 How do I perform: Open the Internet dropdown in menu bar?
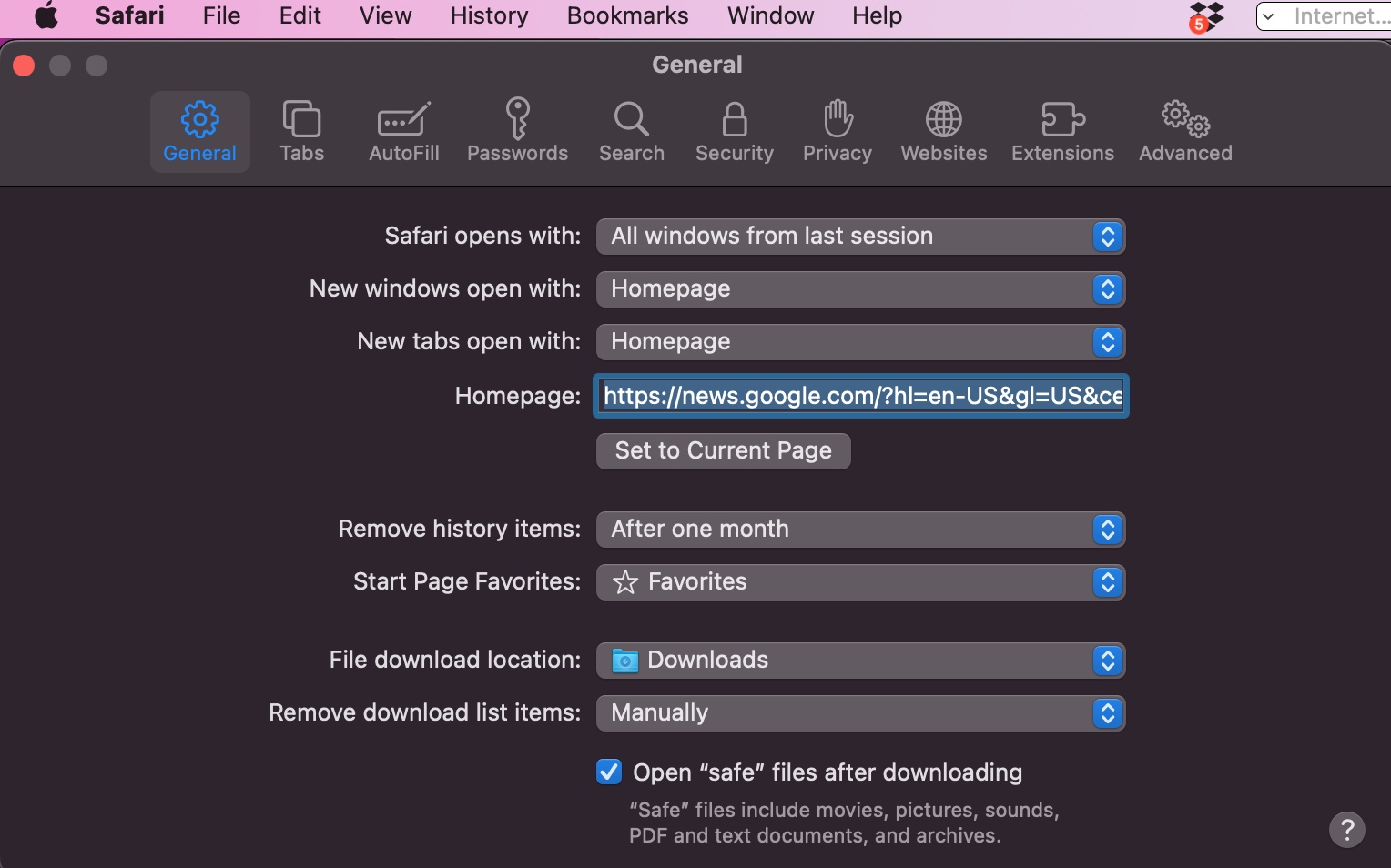click(x=1324, y=16)
